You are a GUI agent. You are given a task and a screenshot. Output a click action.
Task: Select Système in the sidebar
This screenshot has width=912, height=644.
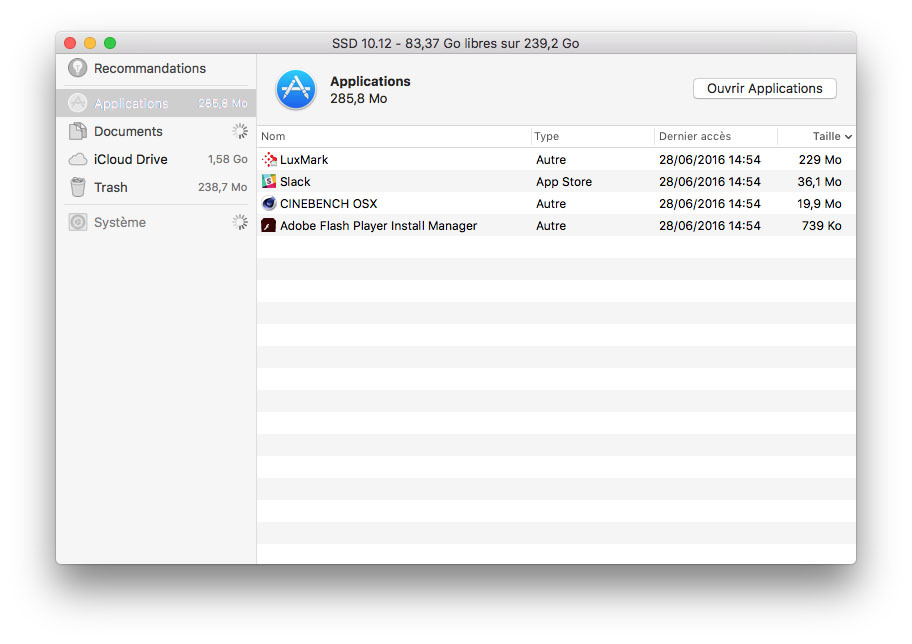pyautogui.click(x=156, y=222)
